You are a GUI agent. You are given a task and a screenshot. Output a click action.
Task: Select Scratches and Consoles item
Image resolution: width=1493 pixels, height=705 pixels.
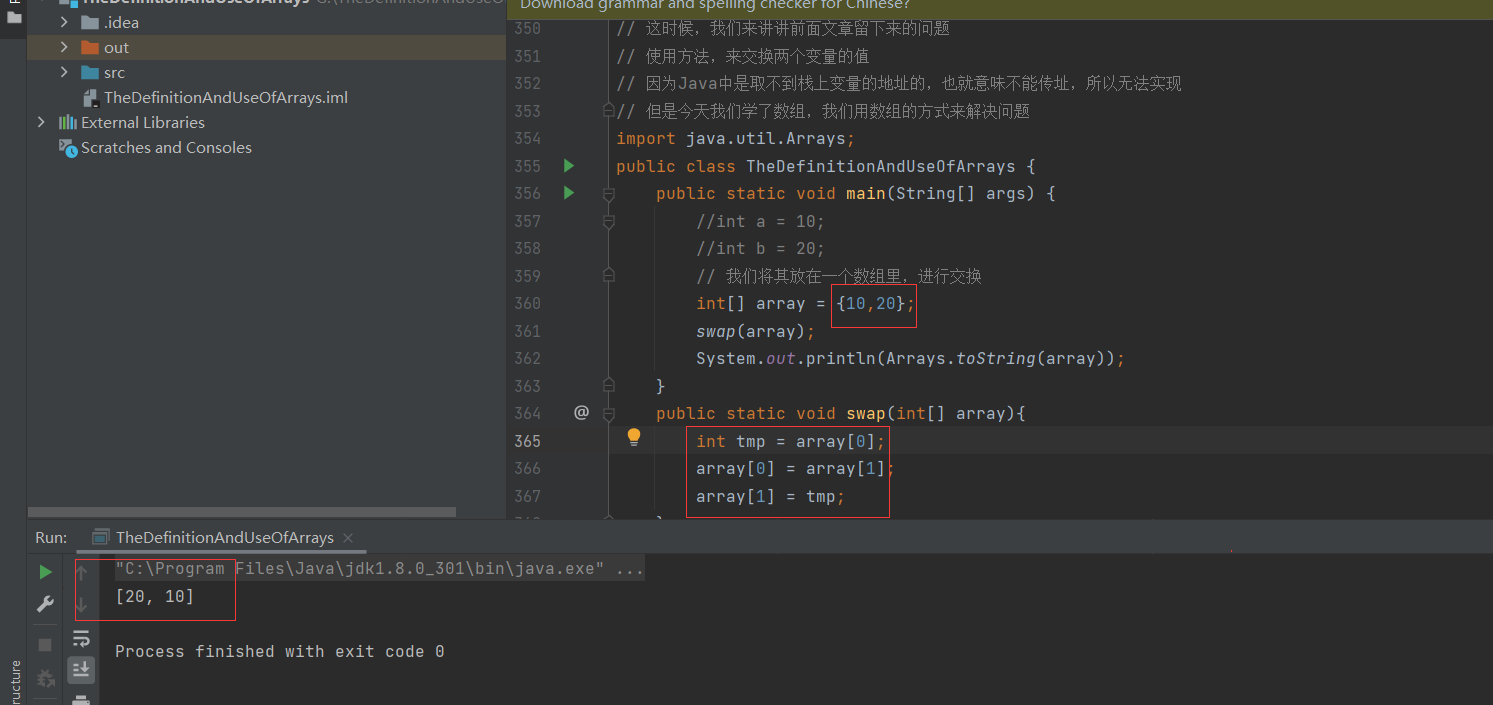click(x=166, y=147)
